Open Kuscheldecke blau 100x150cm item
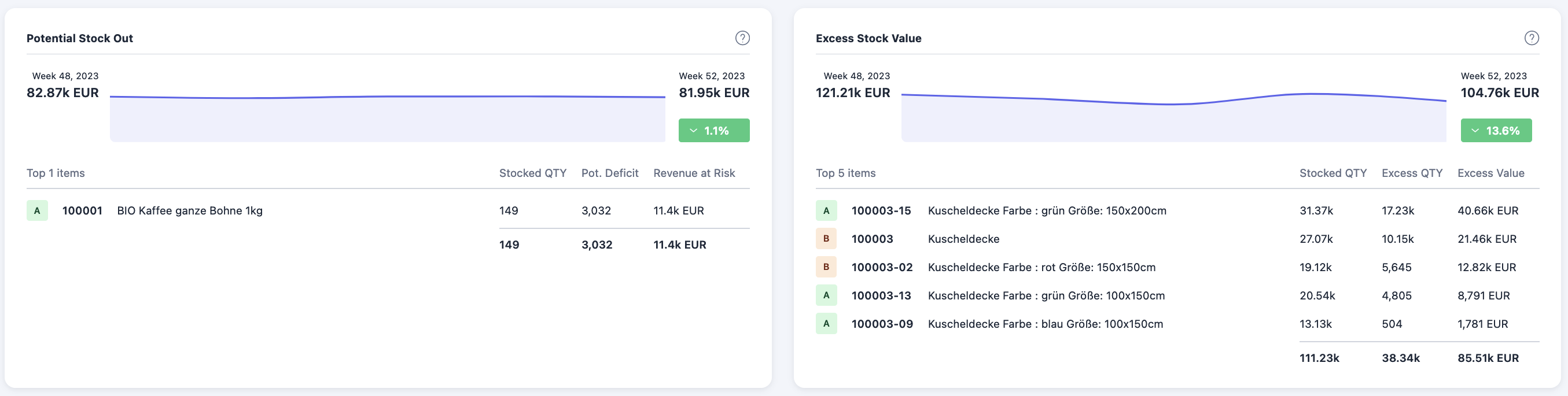Viewport: 1568px width, 396px height. (x=1044, y=324)
